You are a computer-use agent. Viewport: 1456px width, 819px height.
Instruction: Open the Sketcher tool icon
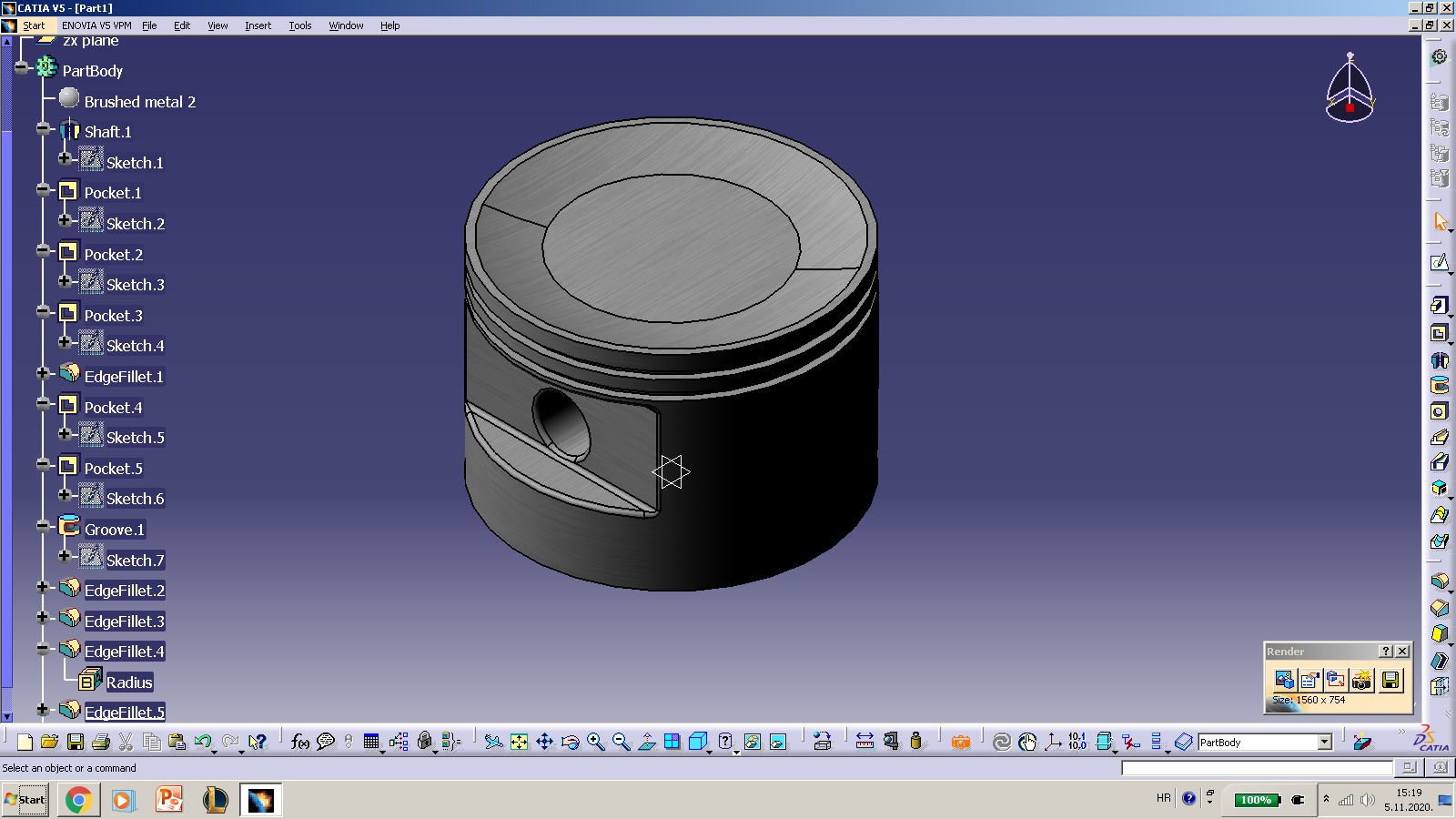tap(1439, 263)
